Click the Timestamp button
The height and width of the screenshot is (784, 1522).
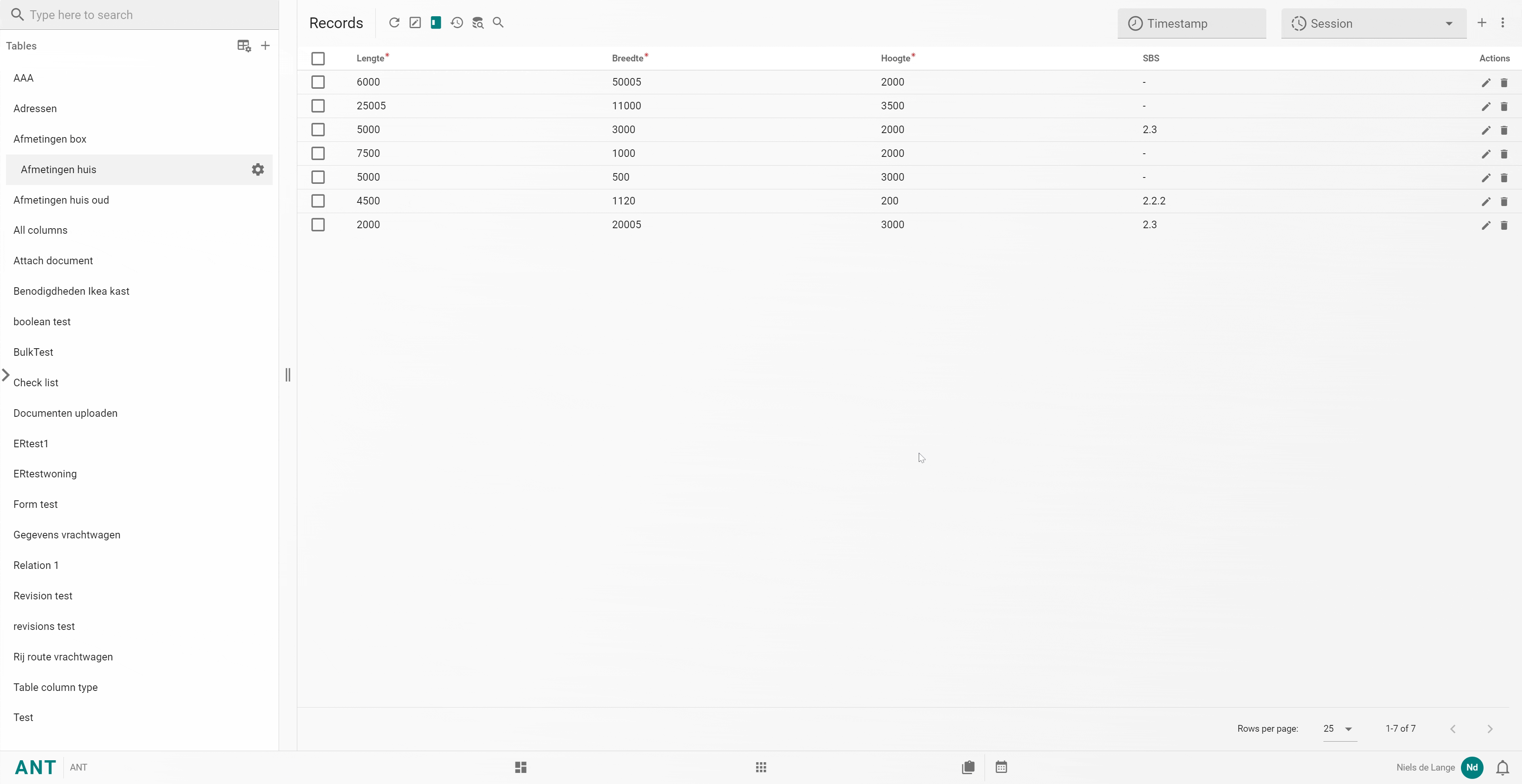pos(1191,24)
